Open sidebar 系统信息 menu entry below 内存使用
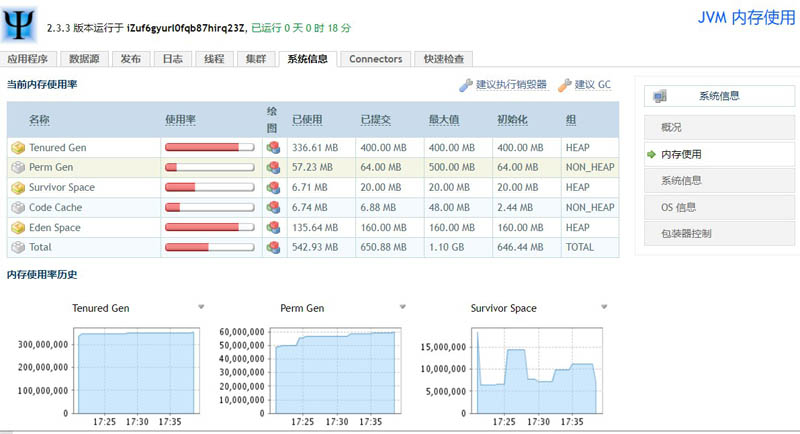Viewport: 800px width, 434px height. pos(719,181)
